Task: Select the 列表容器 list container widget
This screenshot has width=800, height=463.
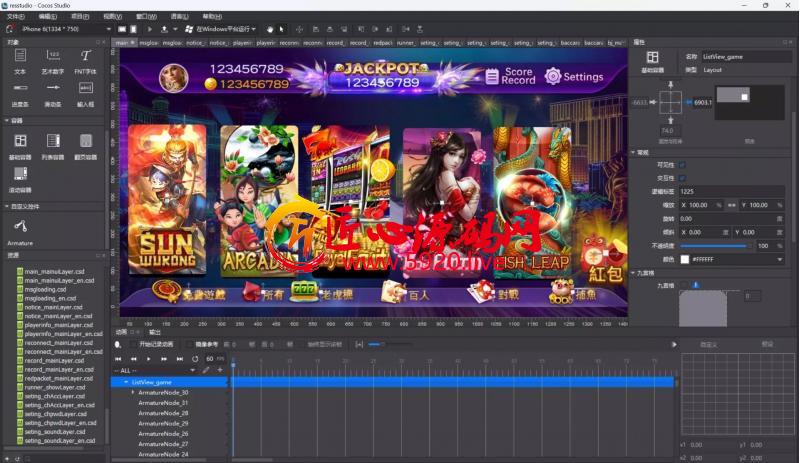Action: tap(53, 140)
